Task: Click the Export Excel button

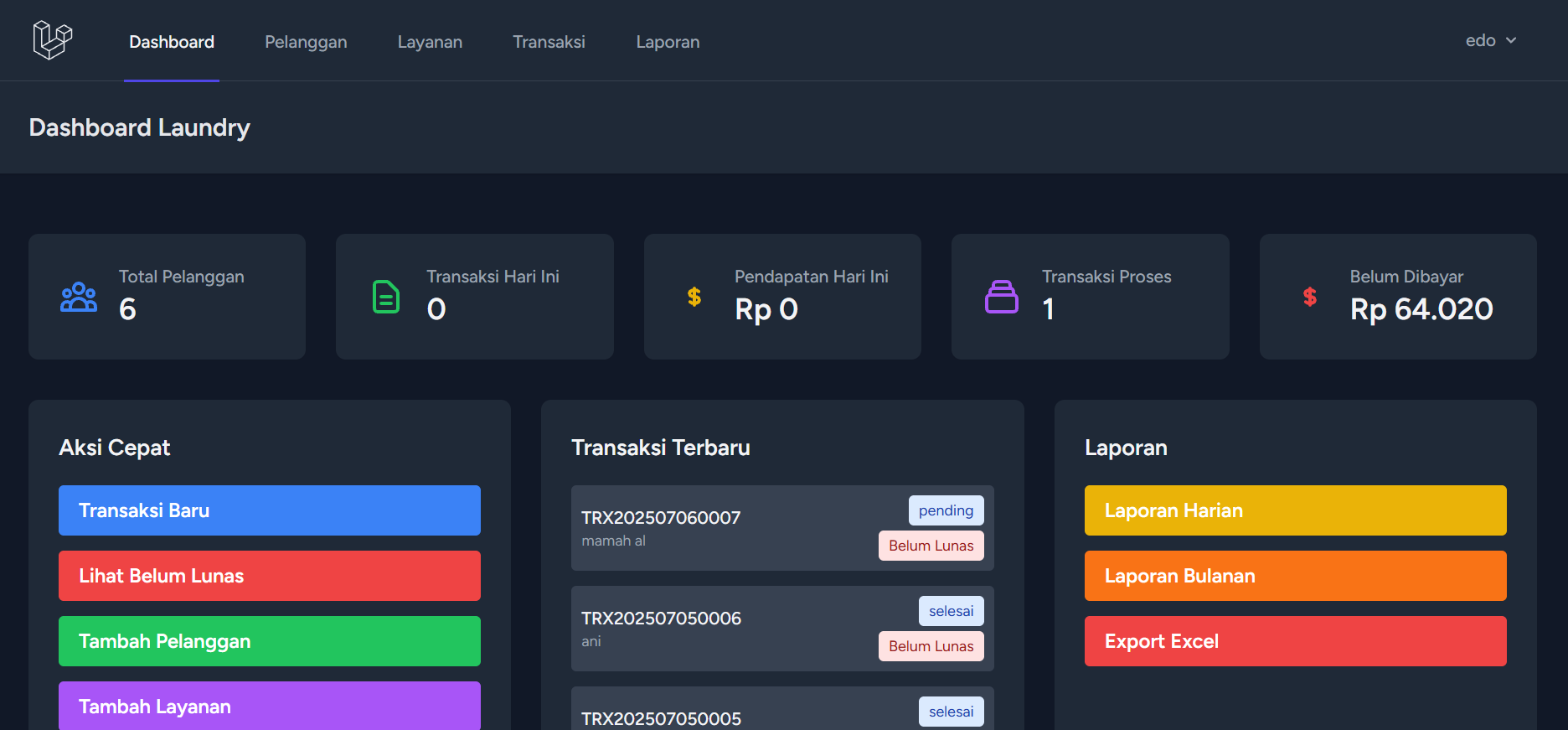Action: click(1295, 641)
